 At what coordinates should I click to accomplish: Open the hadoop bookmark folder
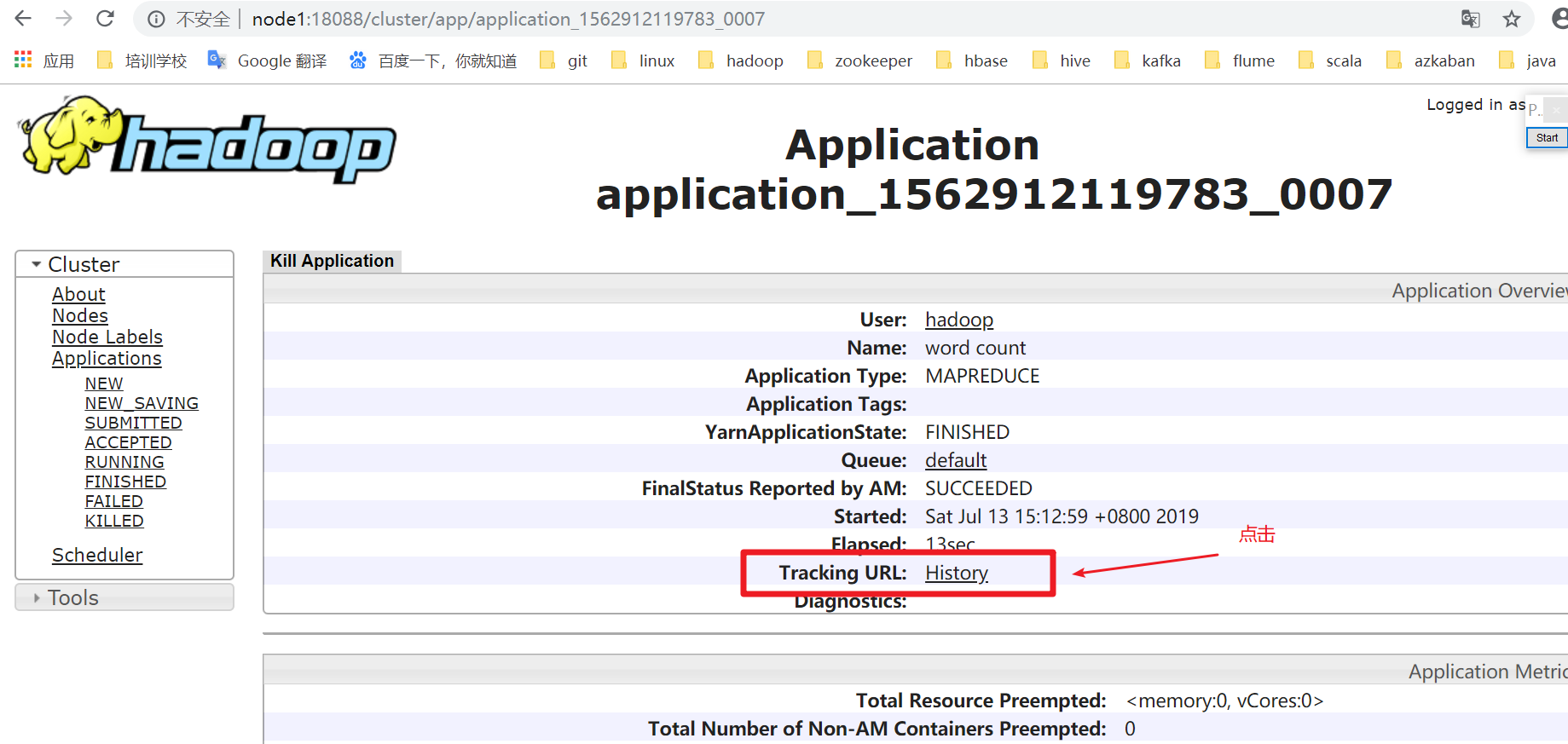(741, 61)
